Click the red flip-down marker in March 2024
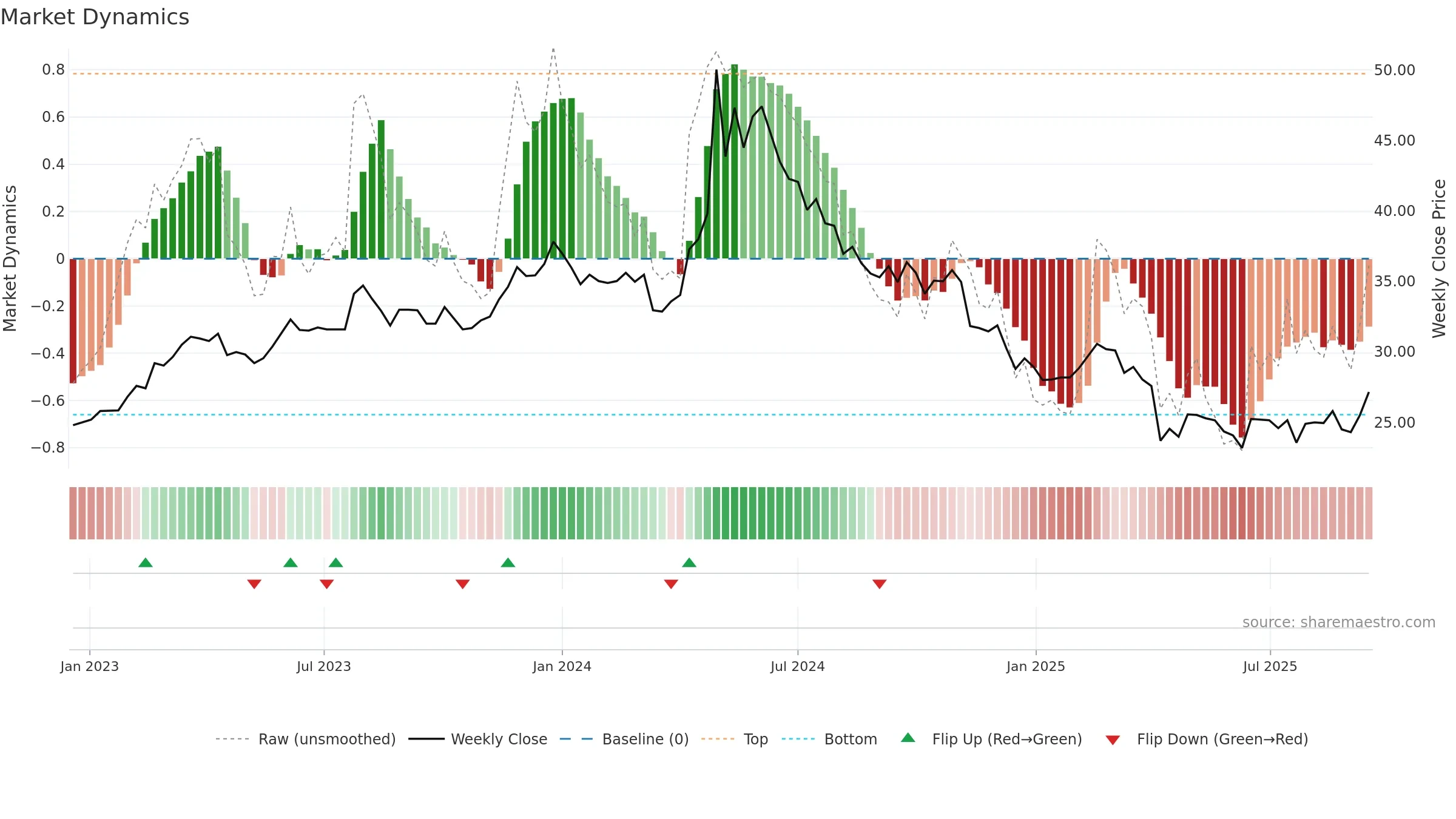Screen dimensions: 1456x819 671,584
